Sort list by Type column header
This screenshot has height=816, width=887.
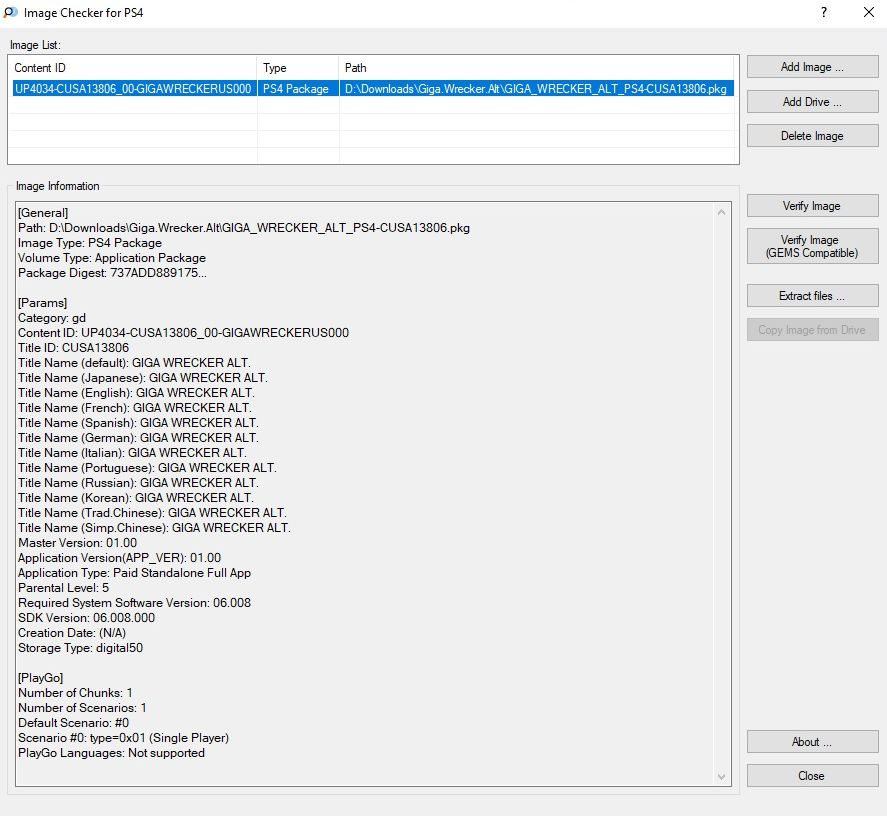[x=298, y=68]
